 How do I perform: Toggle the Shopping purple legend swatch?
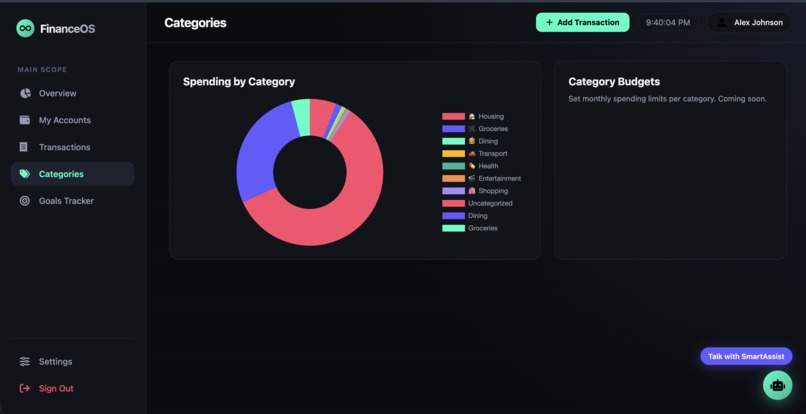453,191
